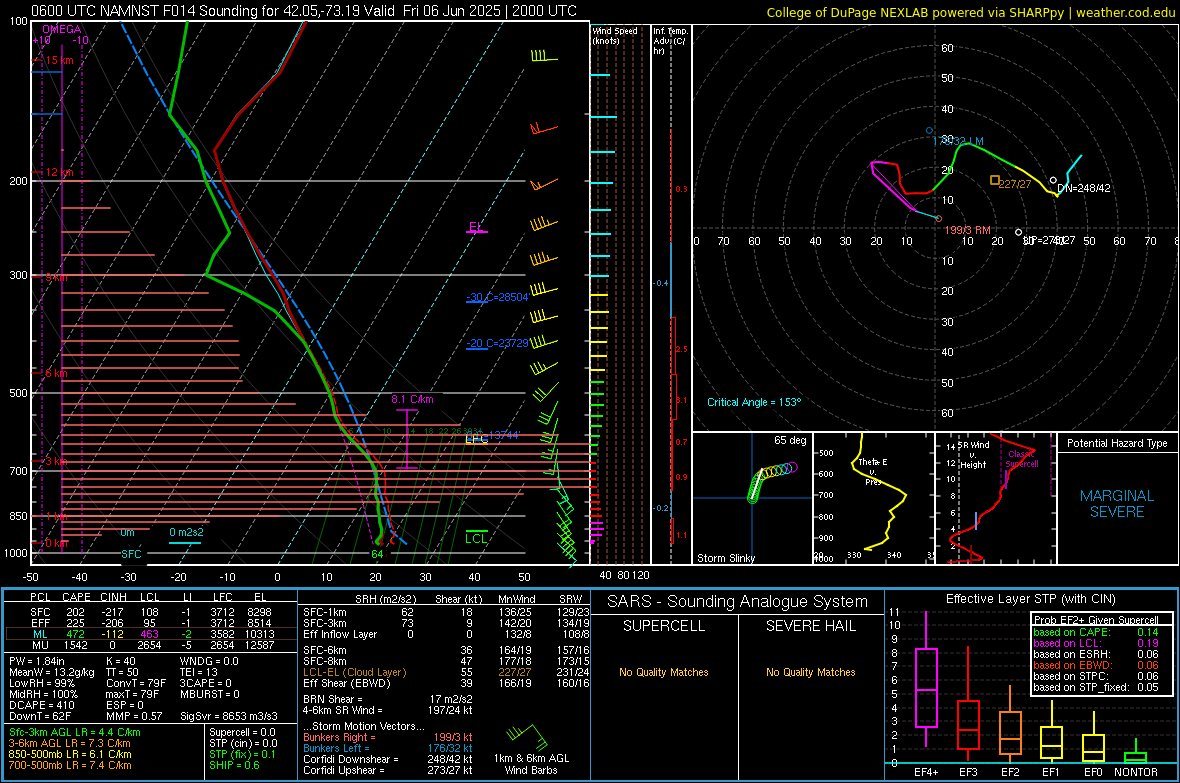
Task: Click the 700-500mb LR = 7.4 C/km line
Action: click(x=70, y=766)
